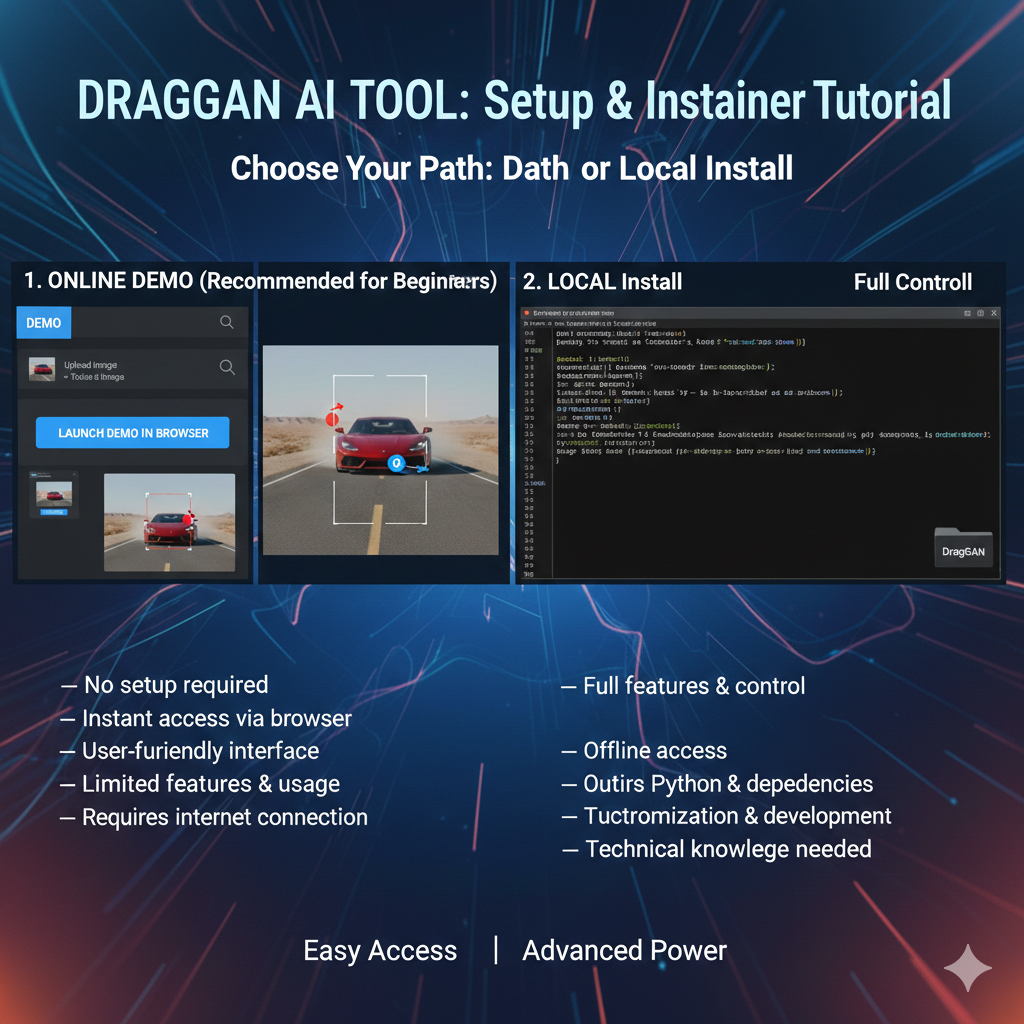Click the car thumbnail in the Upload Image row
The image size is (1024, 1024).
(41, 368)
